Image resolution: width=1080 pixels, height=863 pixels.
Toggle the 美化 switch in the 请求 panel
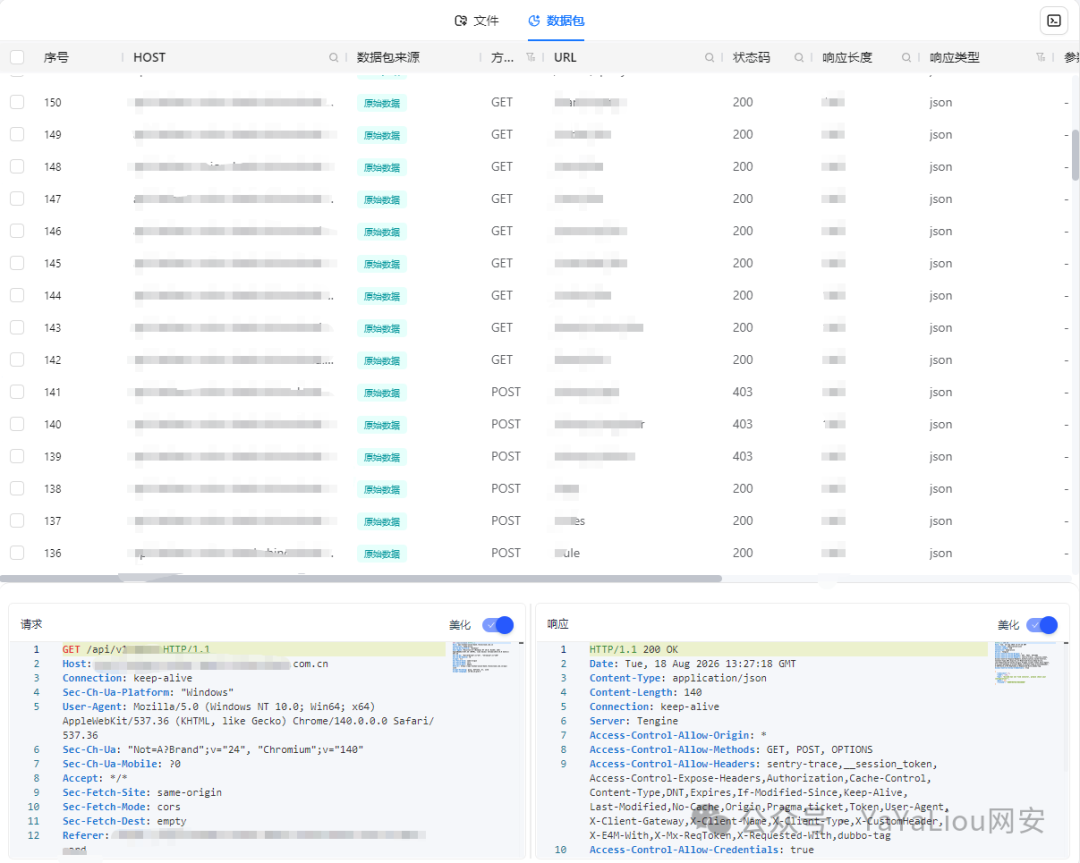tap(498, 625)
